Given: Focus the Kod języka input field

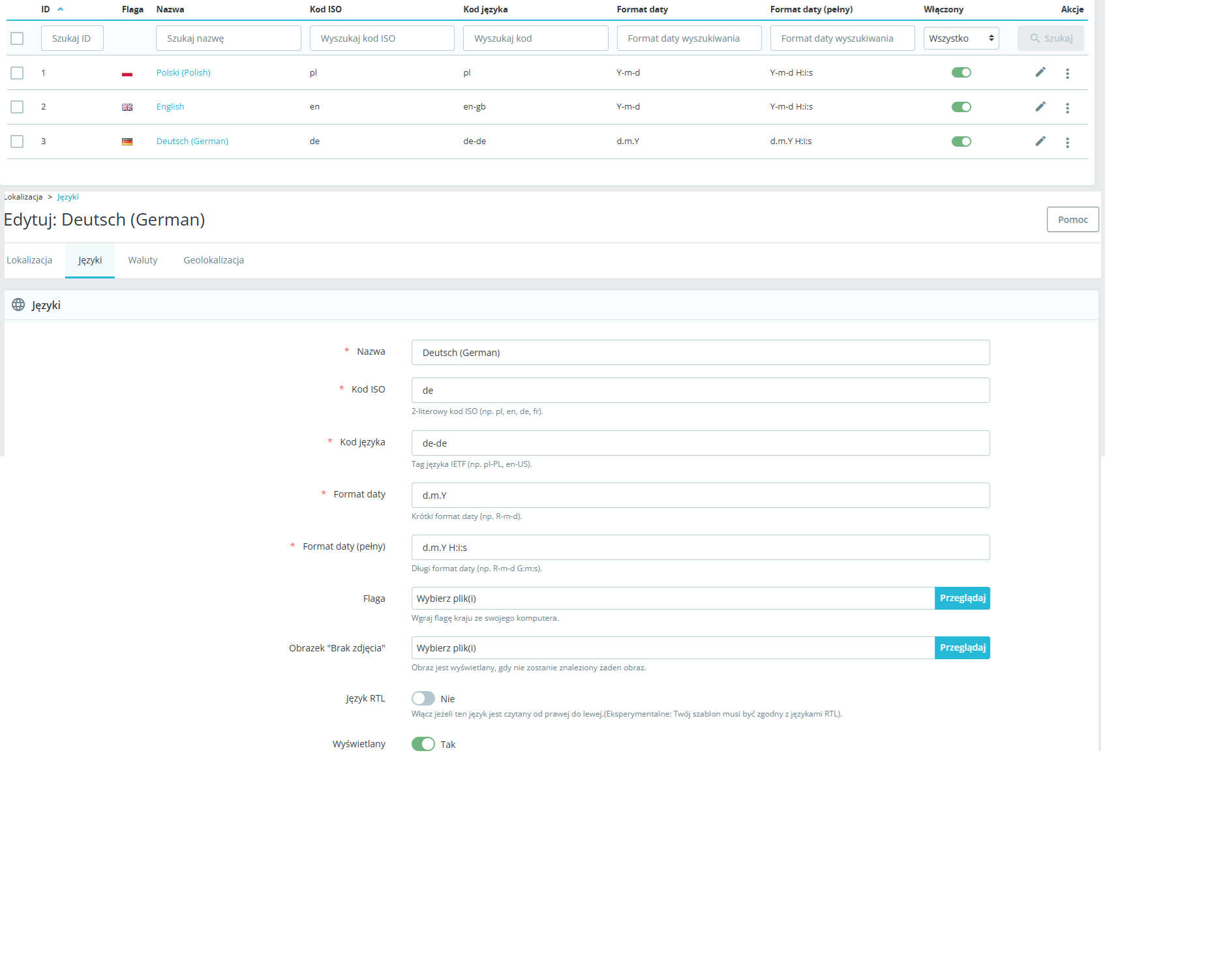Looking at the screenshot, I should pyautogui.click(x=701, y=443).
